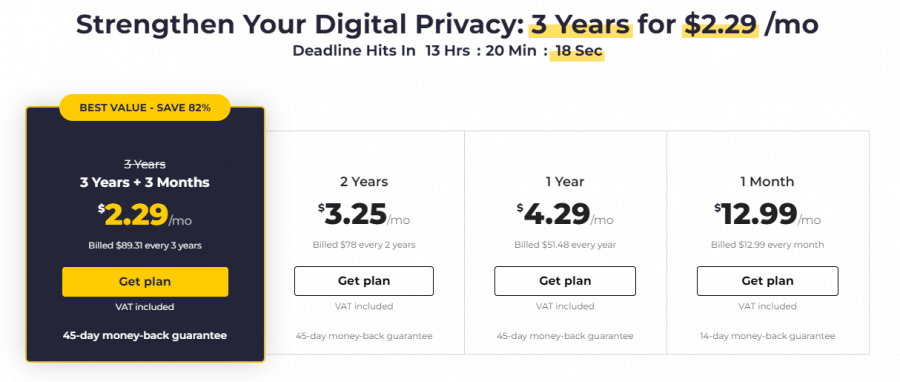Click Billed $89.31 every 3 years text

pos(145,245)
